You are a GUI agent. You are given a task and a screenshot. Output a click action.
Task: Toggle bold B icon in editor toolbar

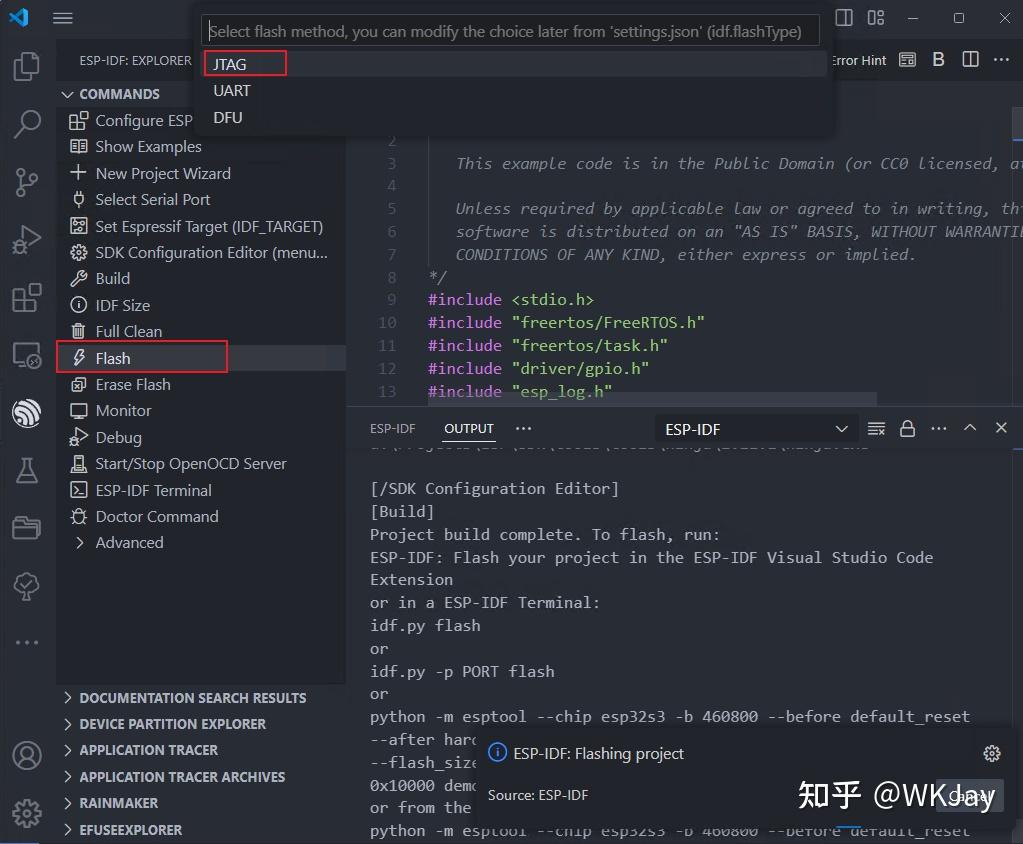point(938,59)
